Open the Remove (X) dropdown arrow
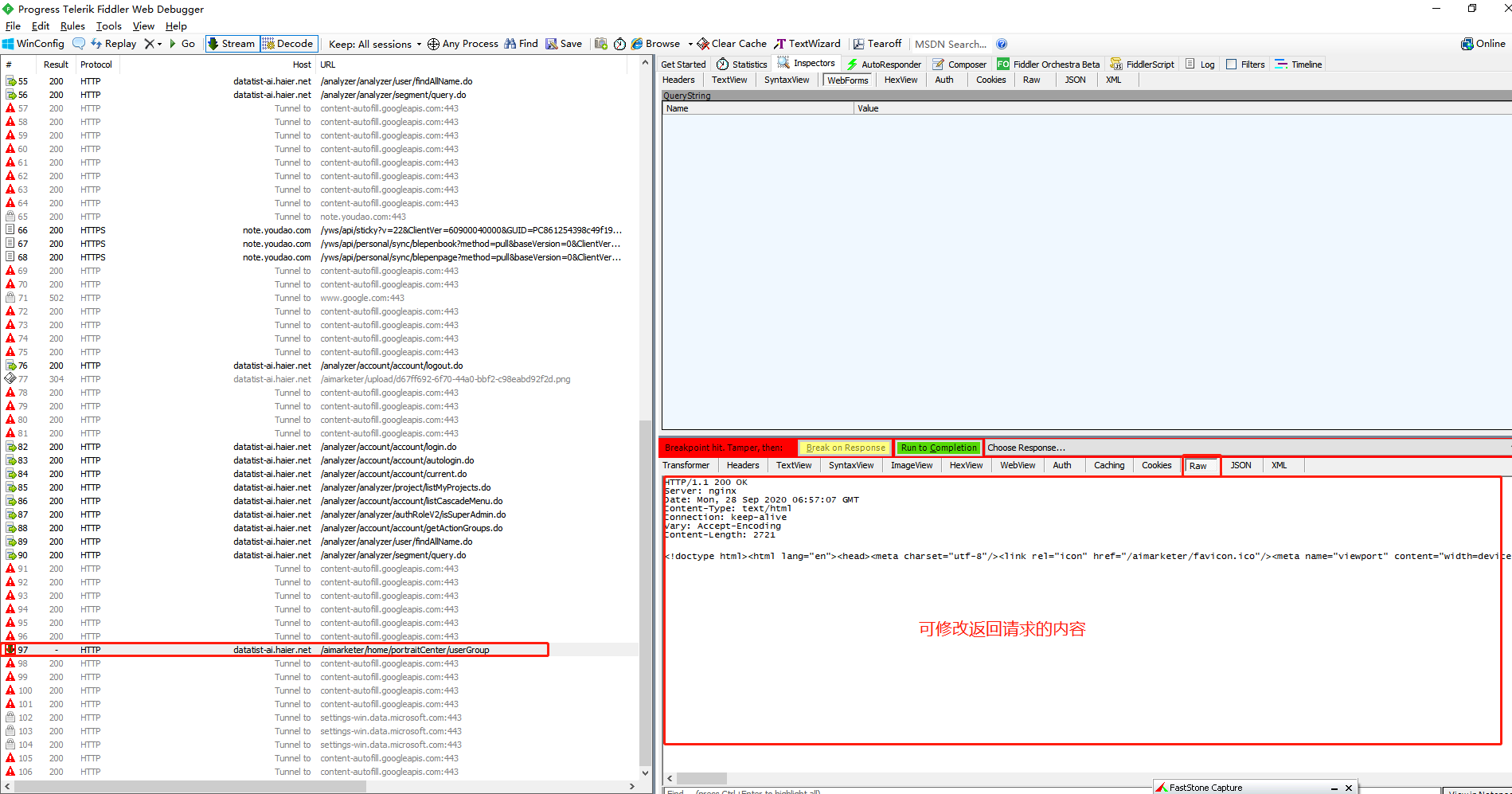This screenshot has width=1512, height=794. 159,45
